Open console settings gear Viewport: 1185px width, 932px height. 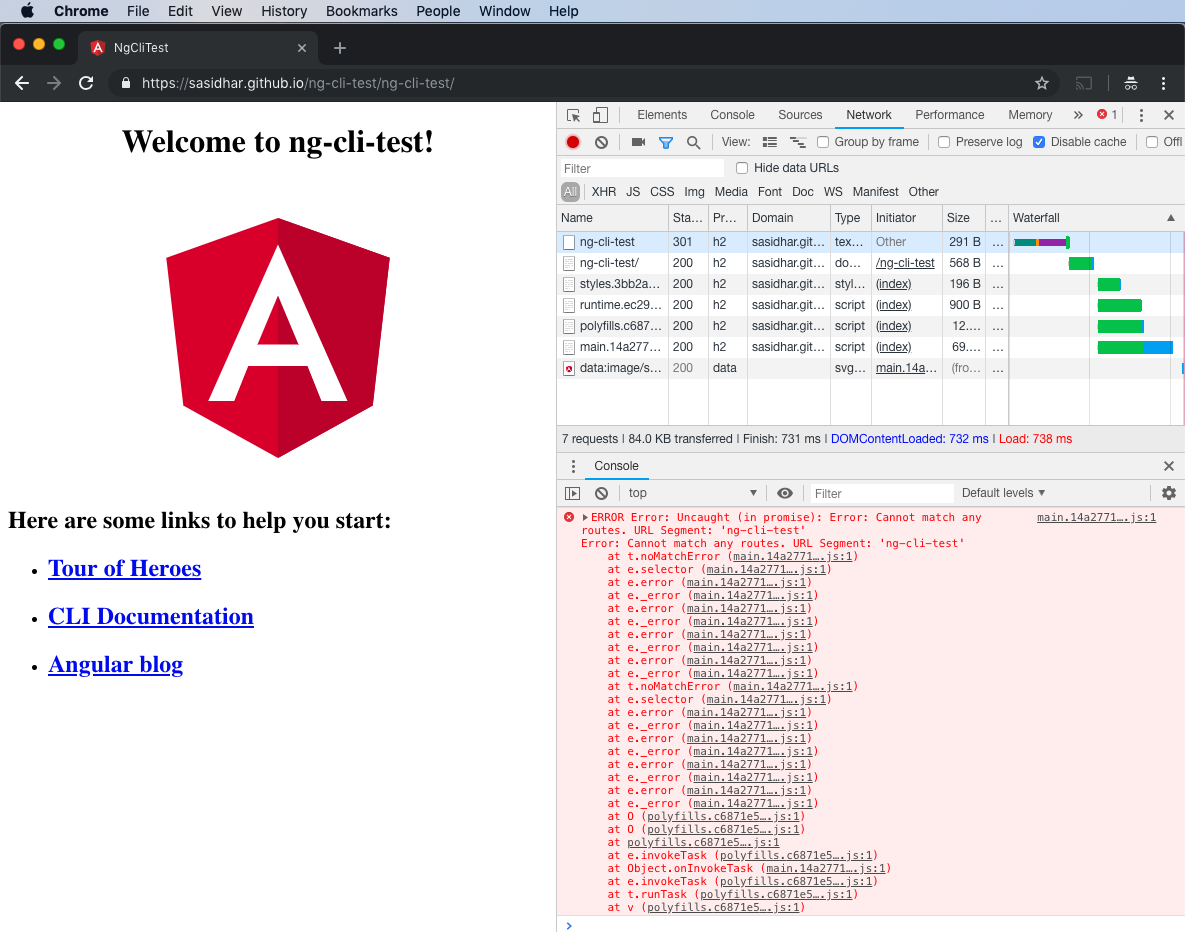1168,493
